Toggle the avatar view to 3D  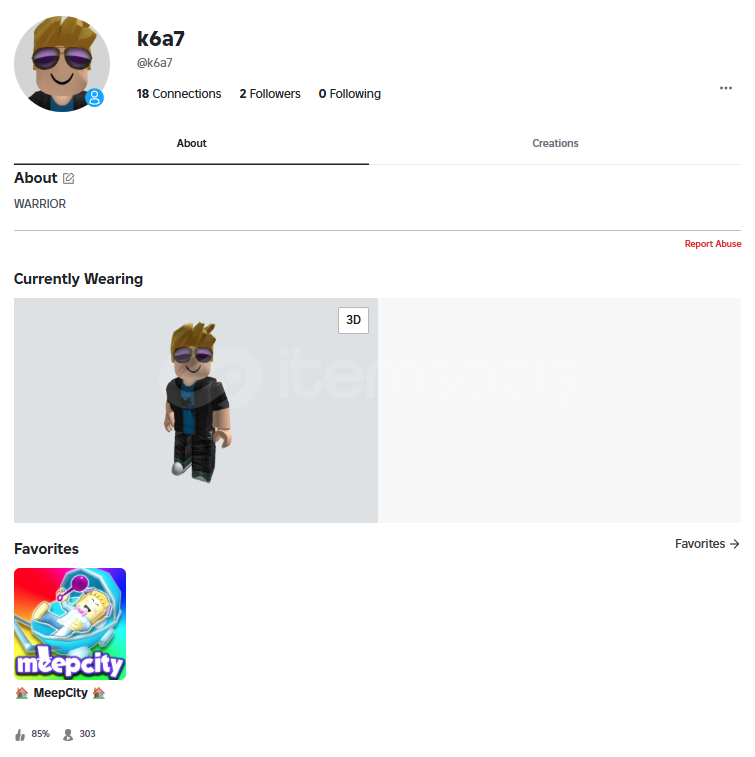(353, 320)
